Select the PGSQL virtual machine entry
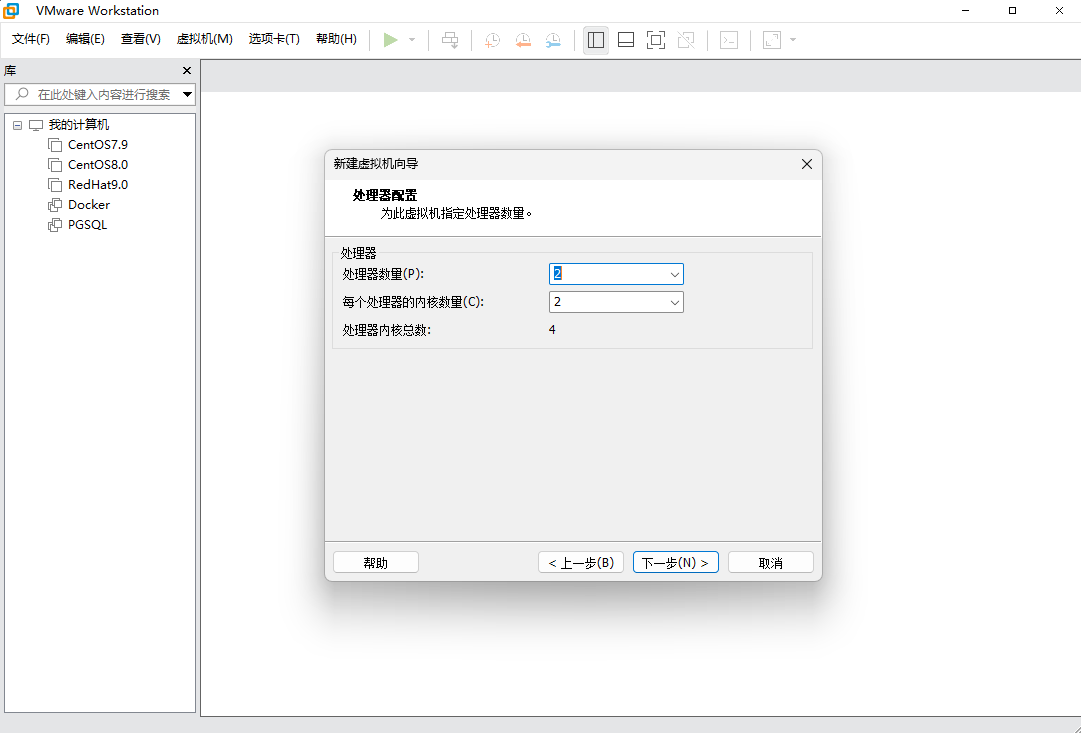Viewport: 1081px width, 733px height. tap(88, 225)
